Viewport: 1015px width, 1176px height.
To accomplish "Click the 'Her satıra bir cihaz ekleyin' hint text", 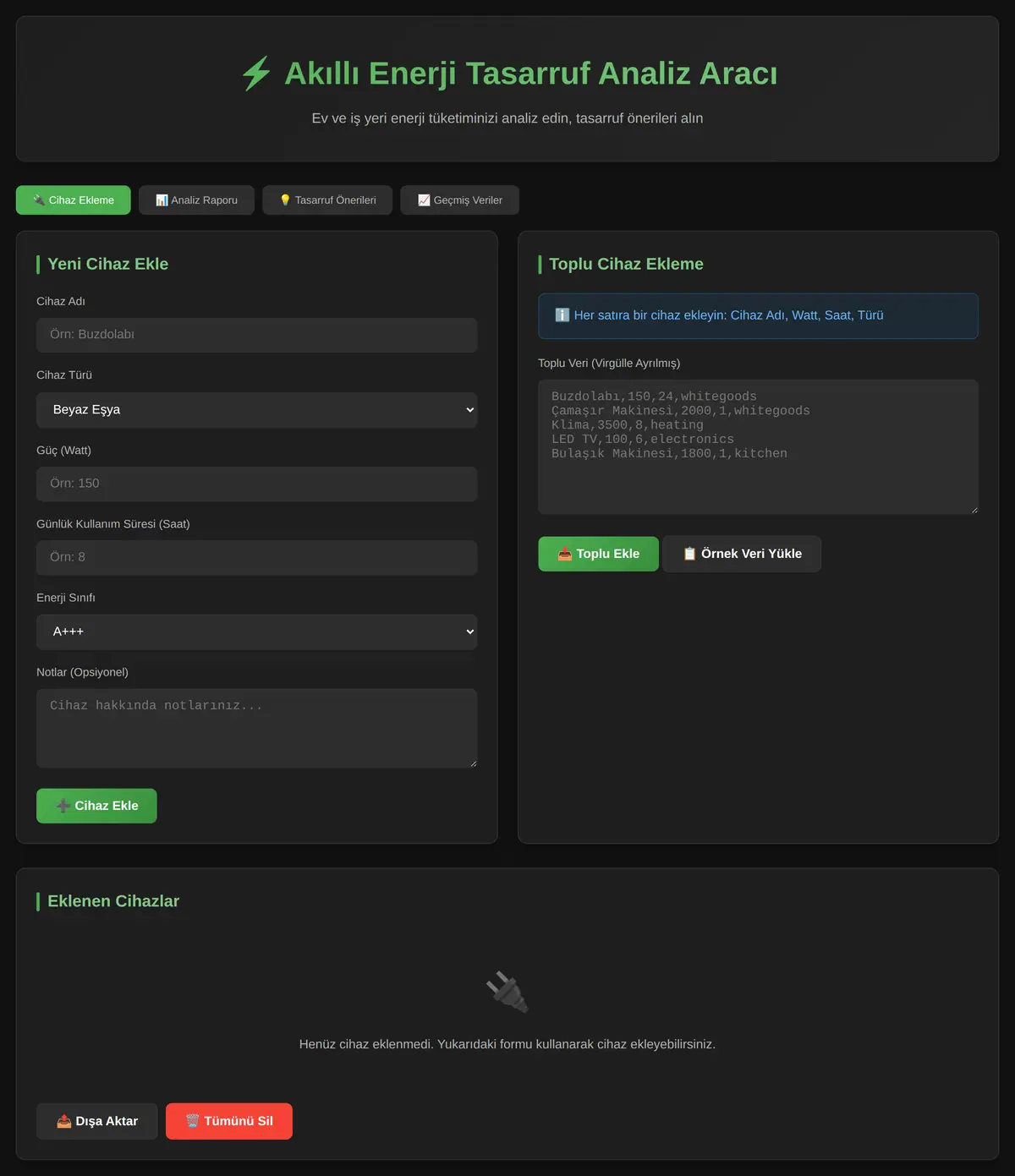I will click(728, 315).
